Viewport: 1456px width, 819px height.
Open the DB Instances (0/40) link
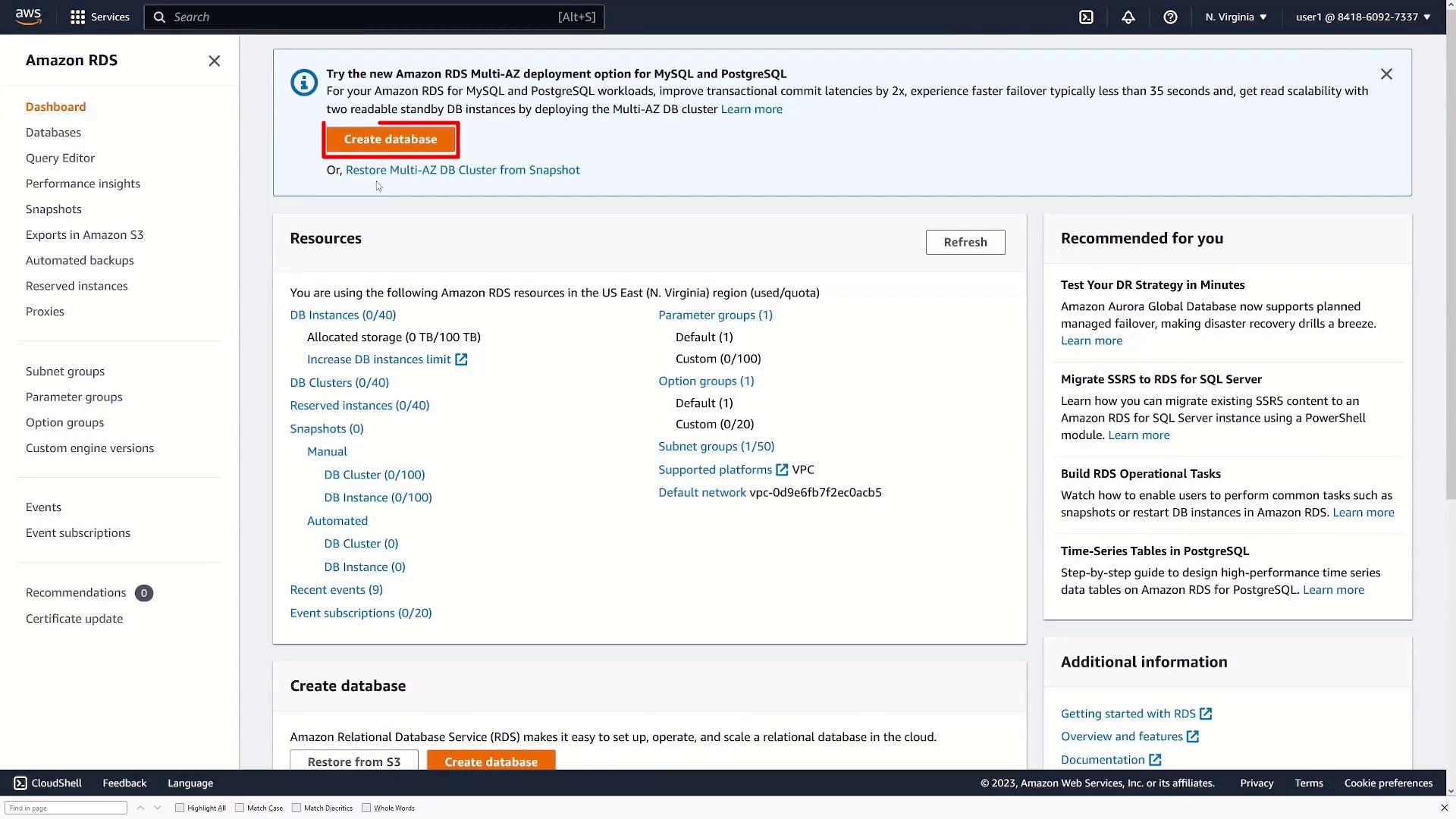343,315
